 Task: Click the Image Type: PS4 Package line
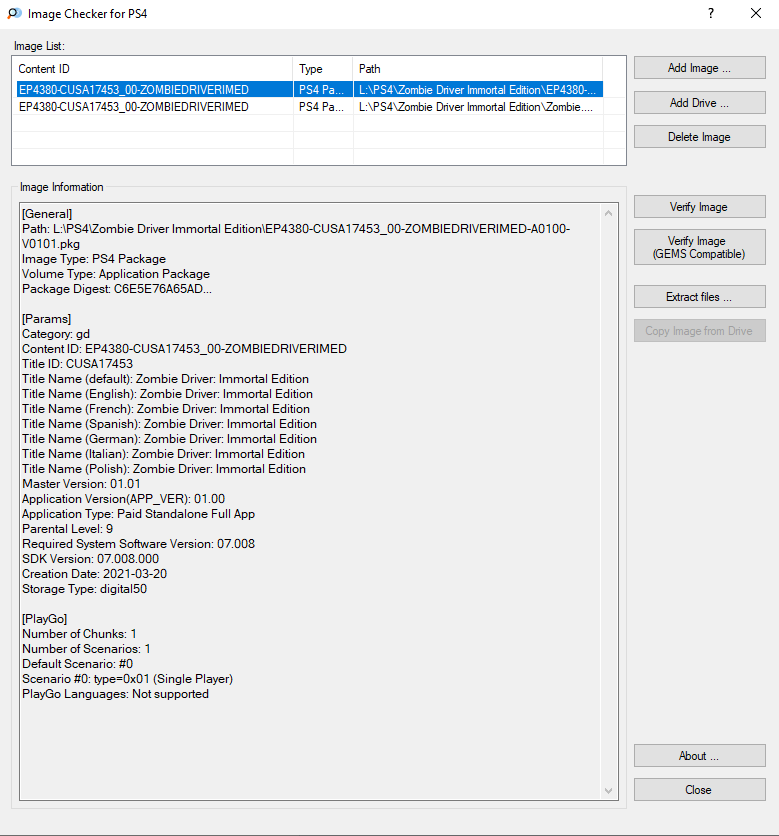(x=94, y=259)
